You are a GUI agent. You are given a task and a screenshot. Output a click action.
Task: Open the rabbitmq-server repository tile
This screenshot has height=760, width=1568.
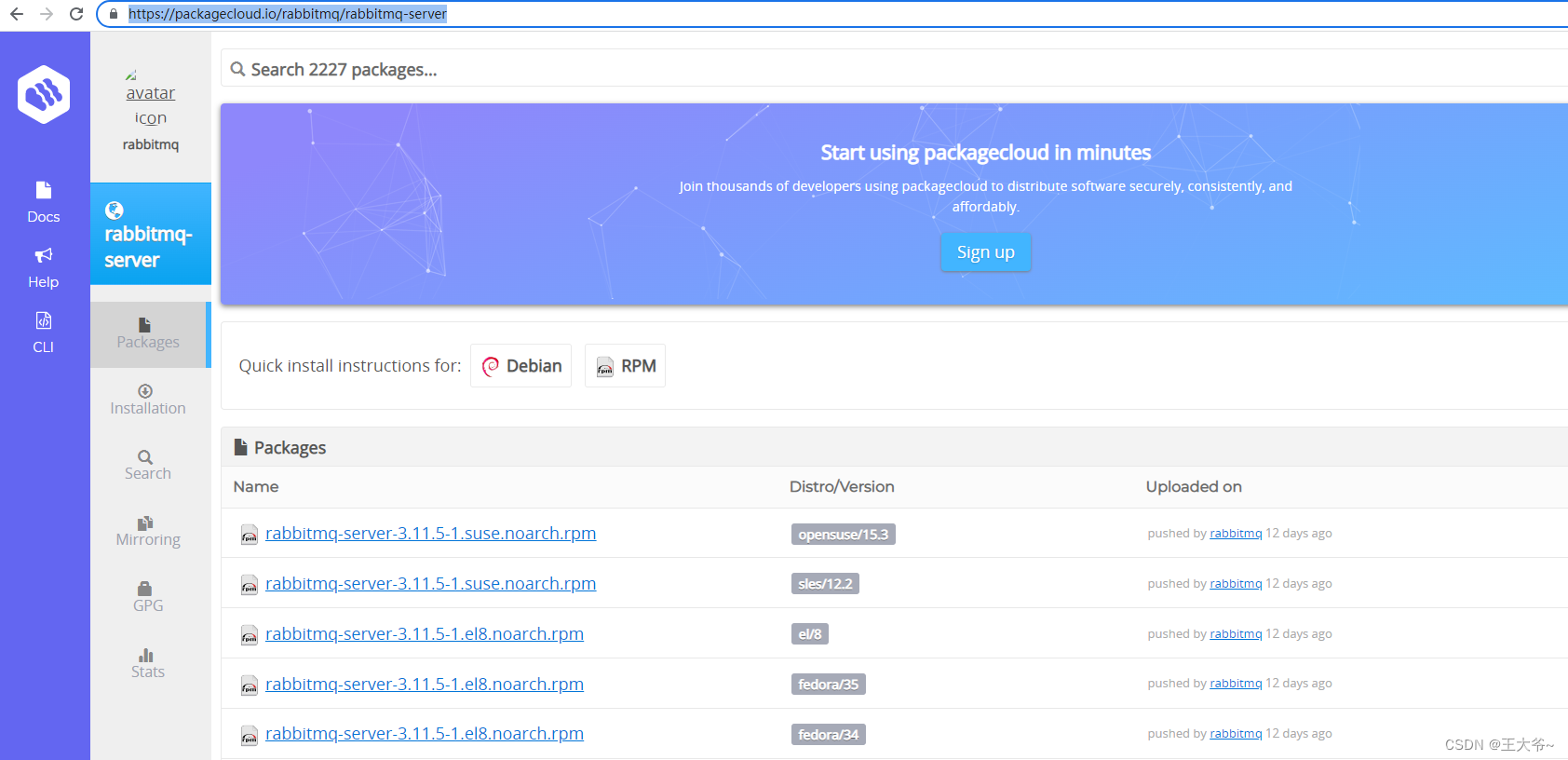point(151,234)
